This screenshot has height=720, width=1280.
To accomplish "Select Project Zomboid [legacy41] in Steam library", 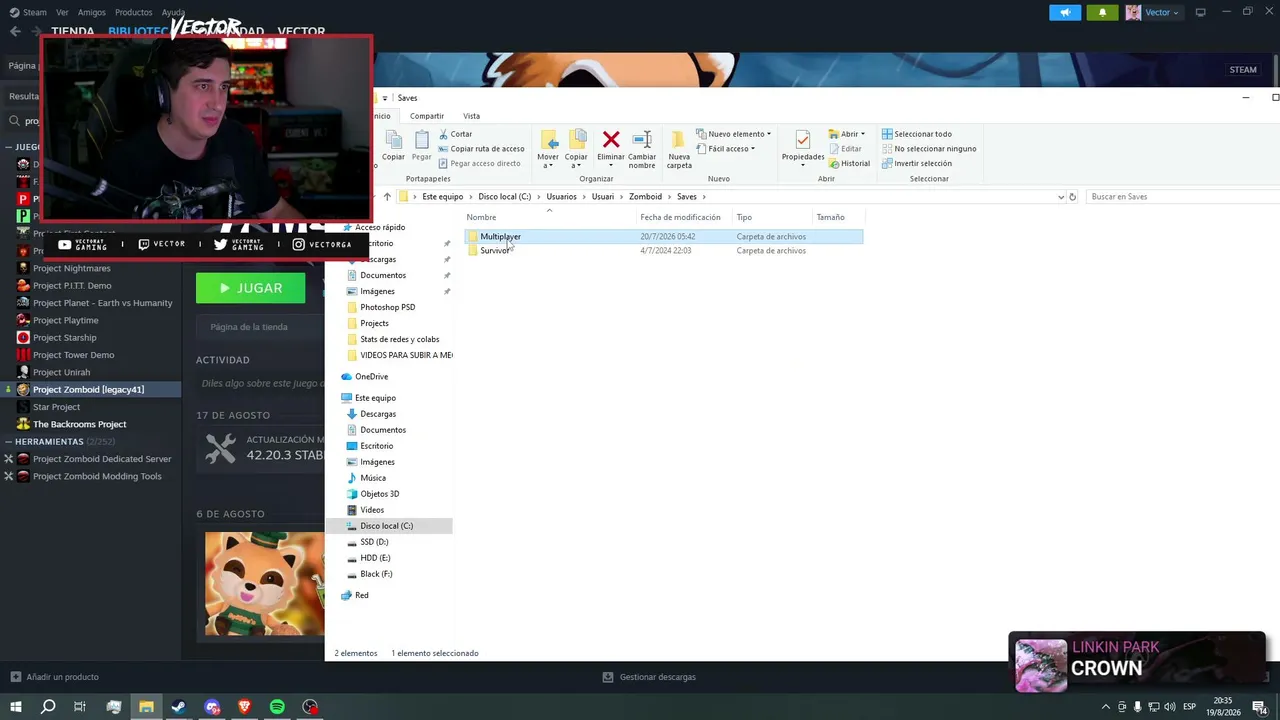I will pos(90,389).
